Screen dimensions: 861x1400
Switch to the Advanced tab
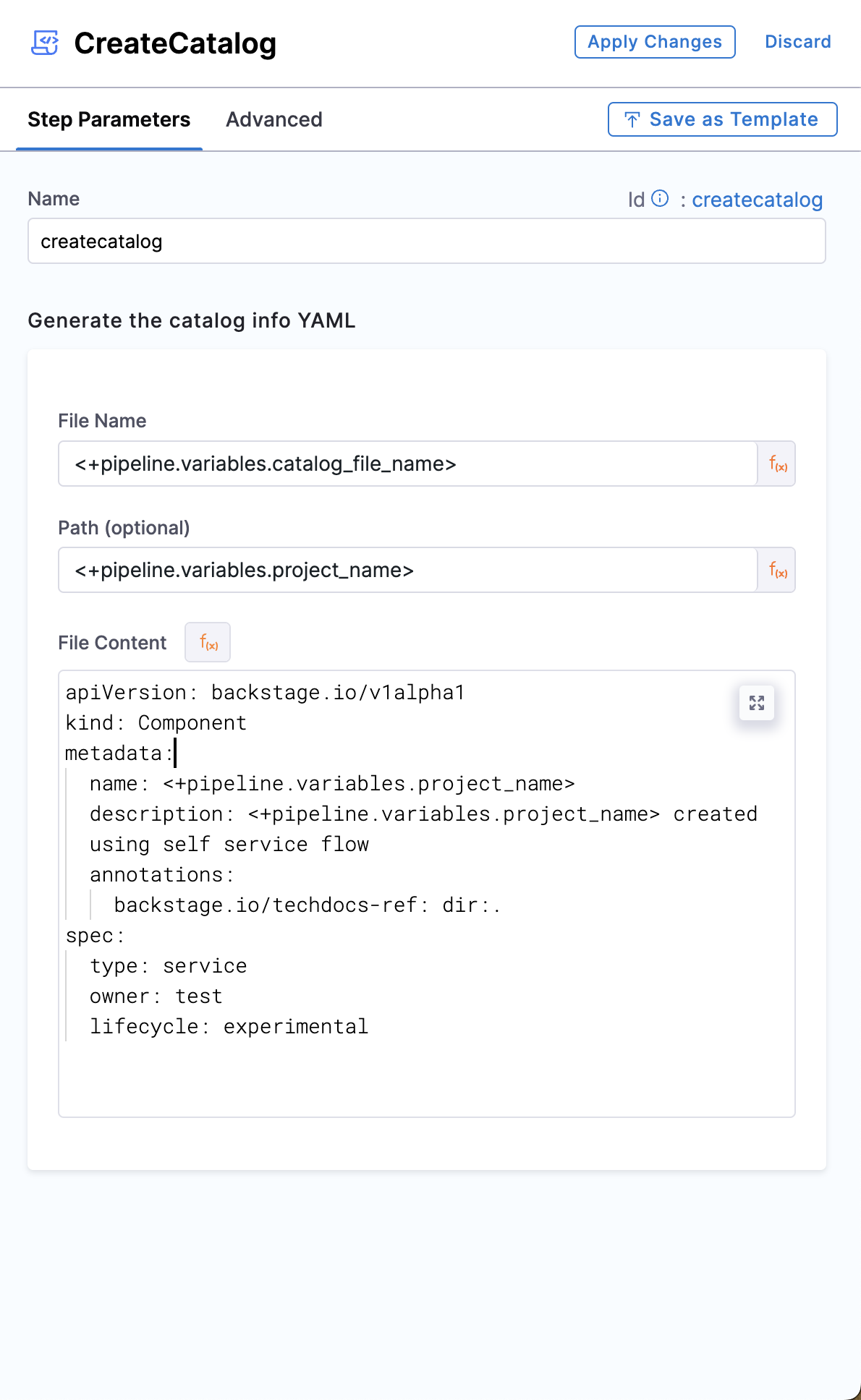click(274, 120)
